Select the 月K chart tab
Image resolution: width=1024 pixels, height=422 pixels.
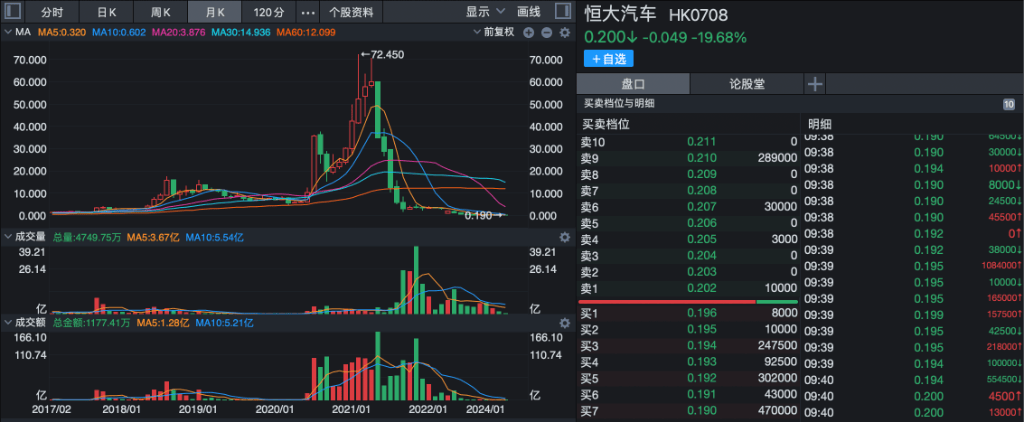click(x=214, y=12)
